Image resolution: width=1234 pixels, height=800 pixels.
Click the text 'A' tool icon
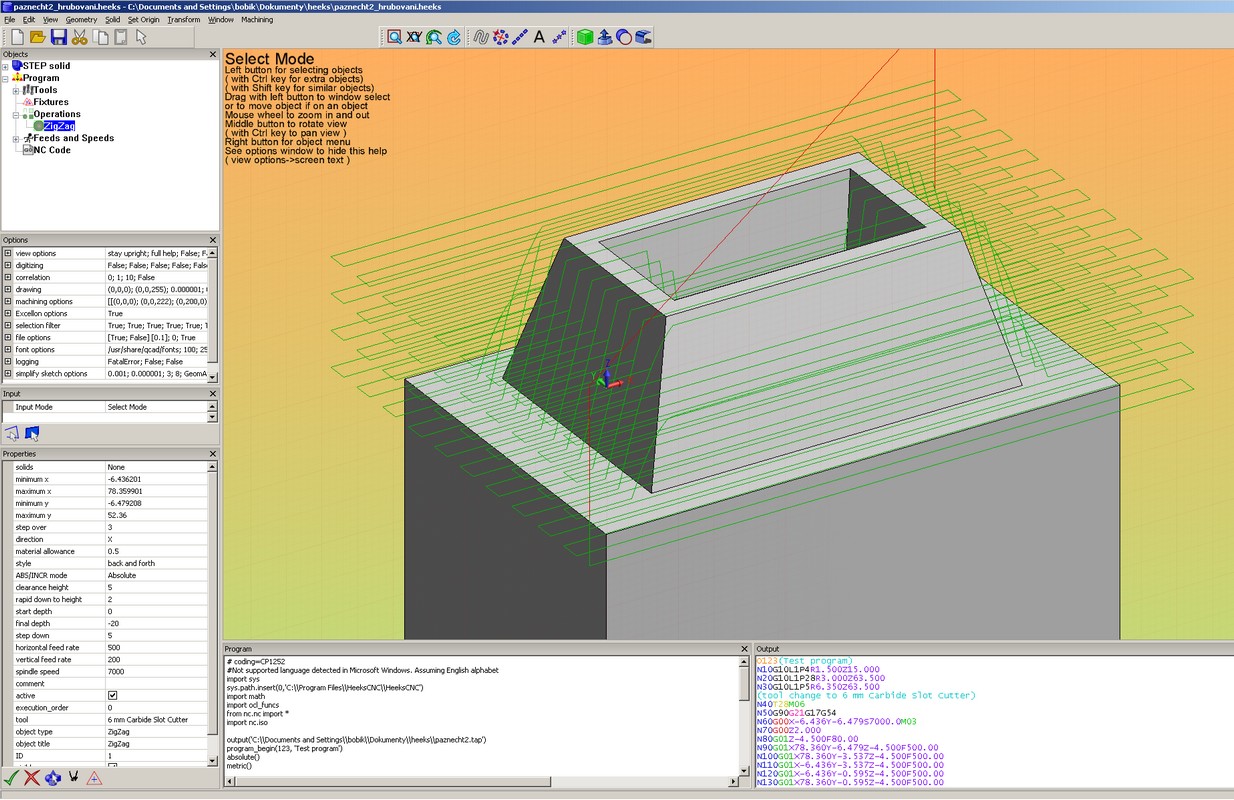tap(539, 37)
